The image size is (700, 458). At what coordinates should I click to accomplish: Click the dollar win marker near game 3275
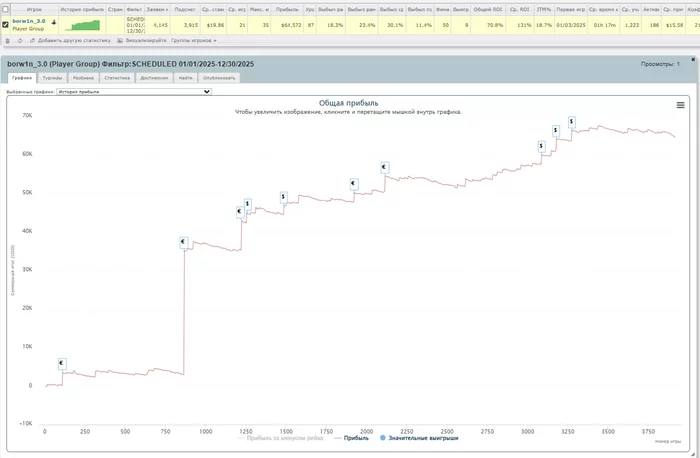click(572, 122)
